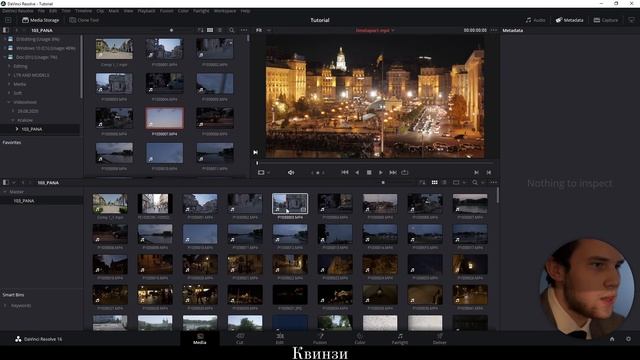
Task: Open the media pool sort menu
Action: (422, 182)
